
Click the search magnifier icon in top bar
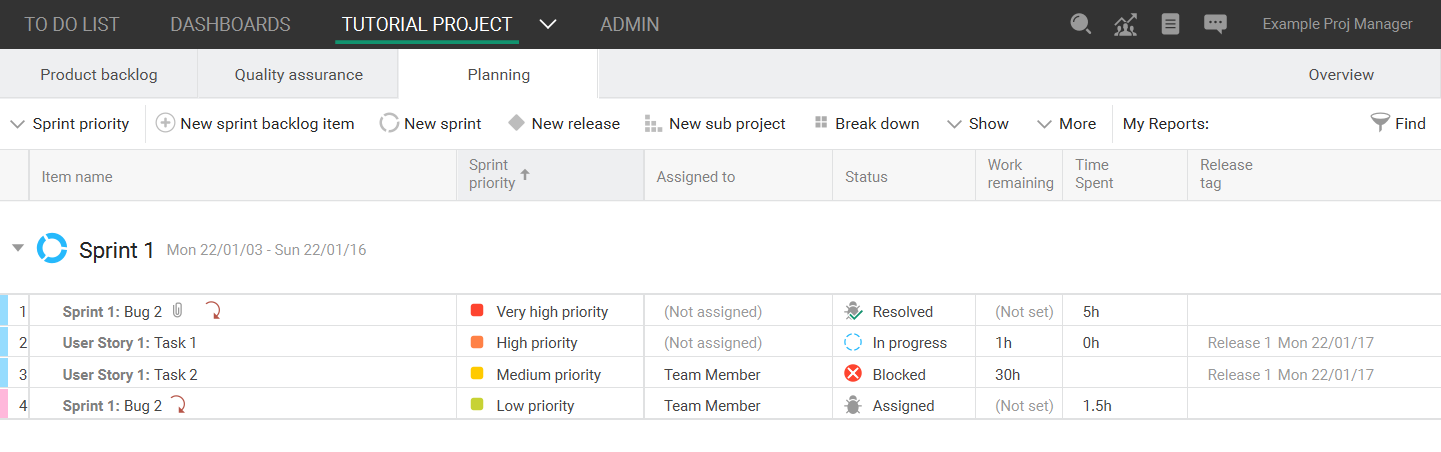[1080, 24]
